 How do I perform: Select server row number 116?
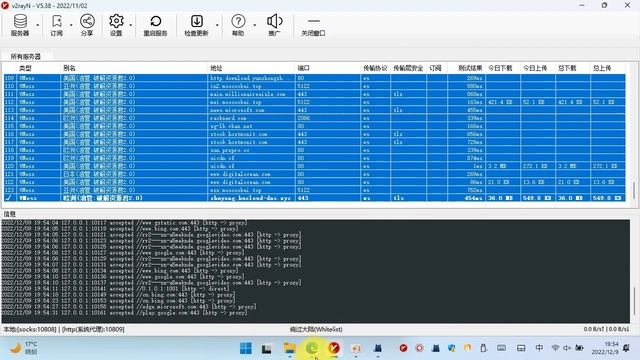[314, 134]
